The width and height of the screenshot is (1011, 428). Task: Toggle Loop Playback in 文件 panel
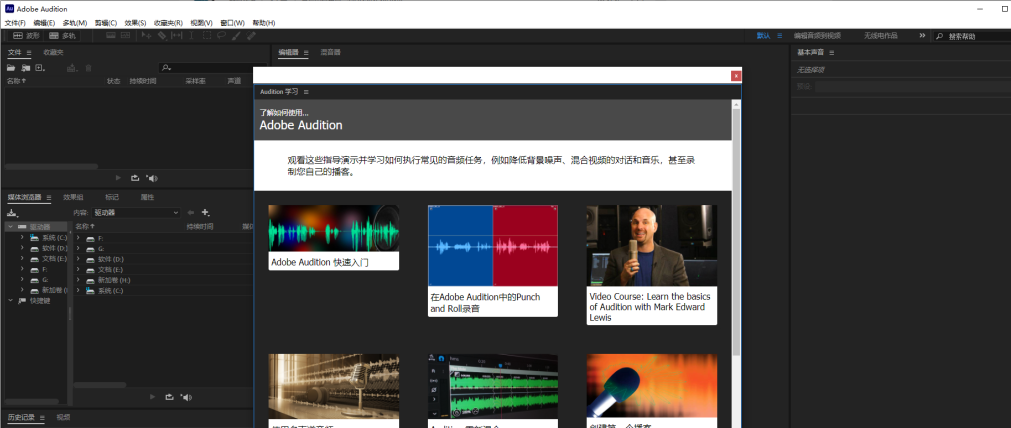point(135,178)
